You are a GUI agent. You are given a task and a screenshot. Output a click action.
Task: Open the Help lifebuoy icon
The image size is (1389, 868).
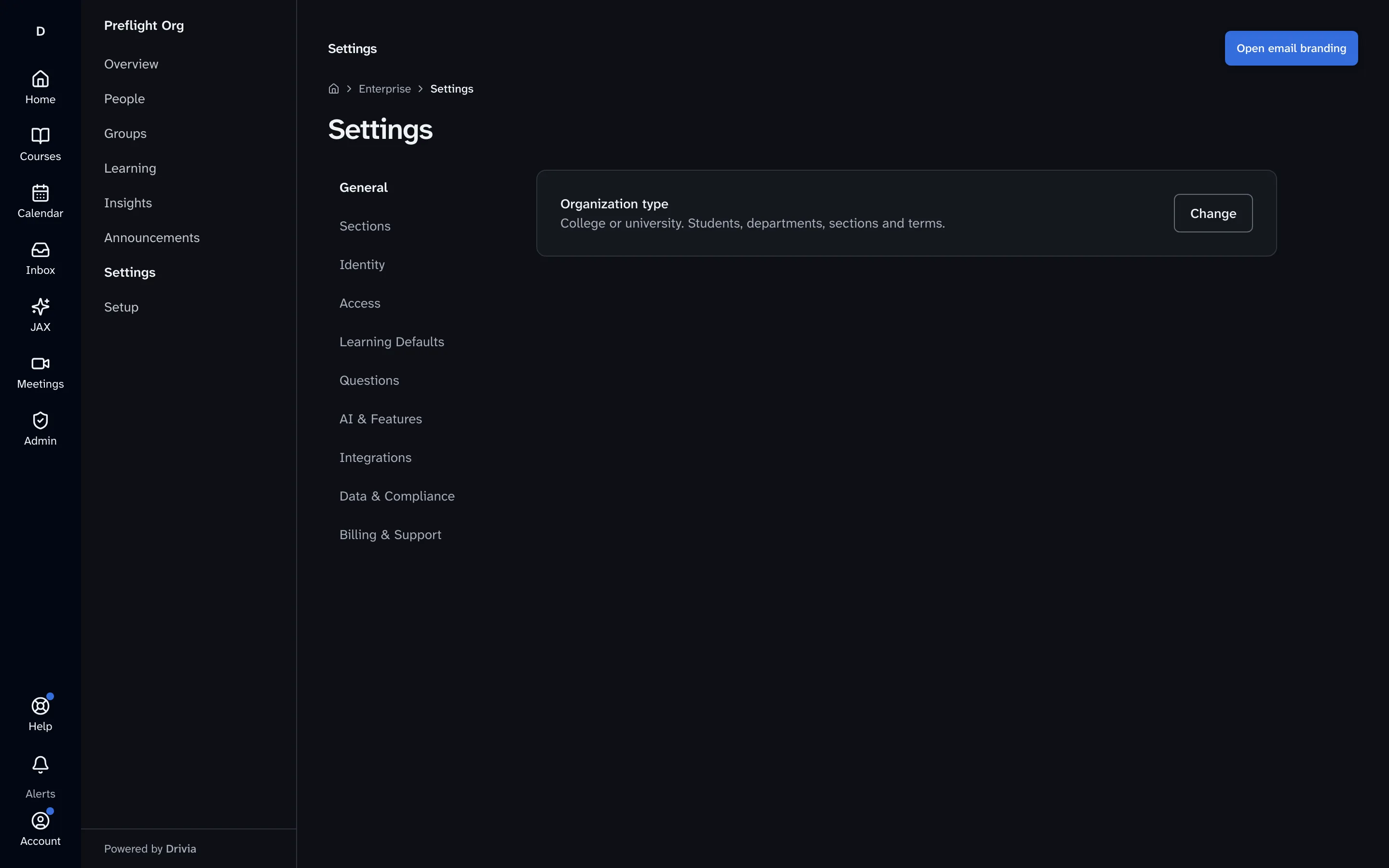(x=40, y=705)
